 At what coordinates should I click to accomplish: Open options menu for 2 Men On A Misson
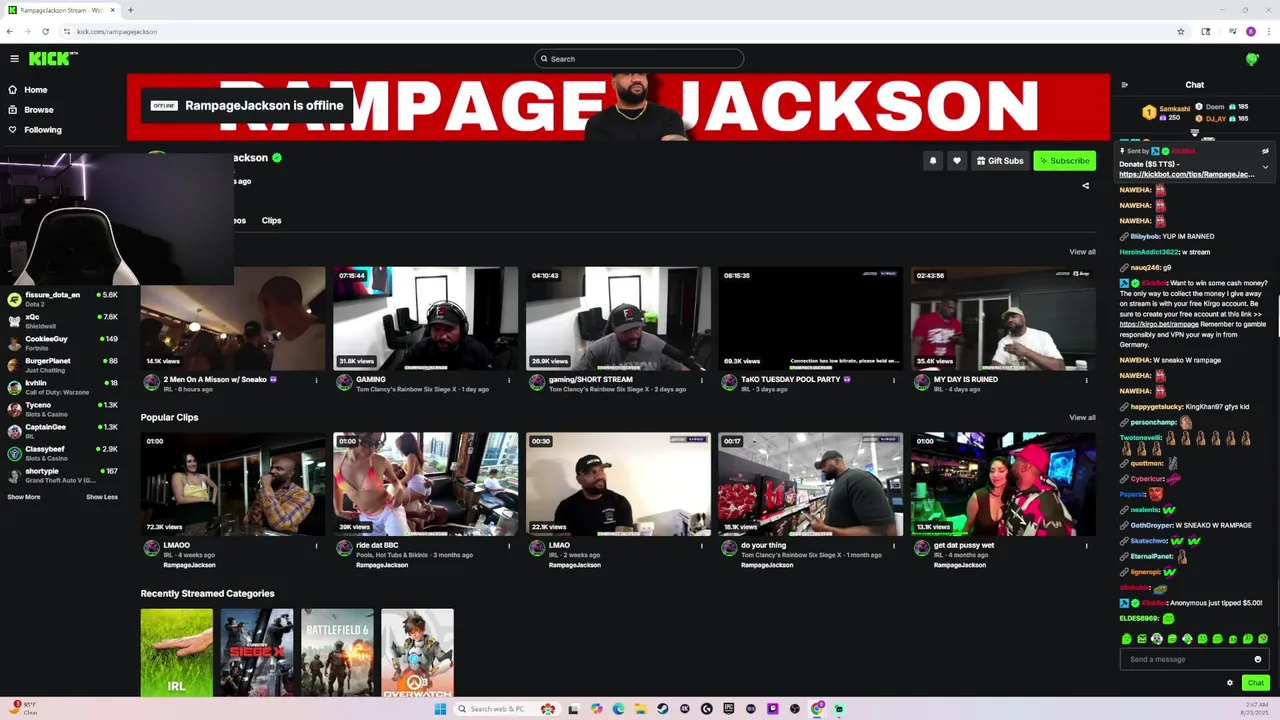(317, 380)
